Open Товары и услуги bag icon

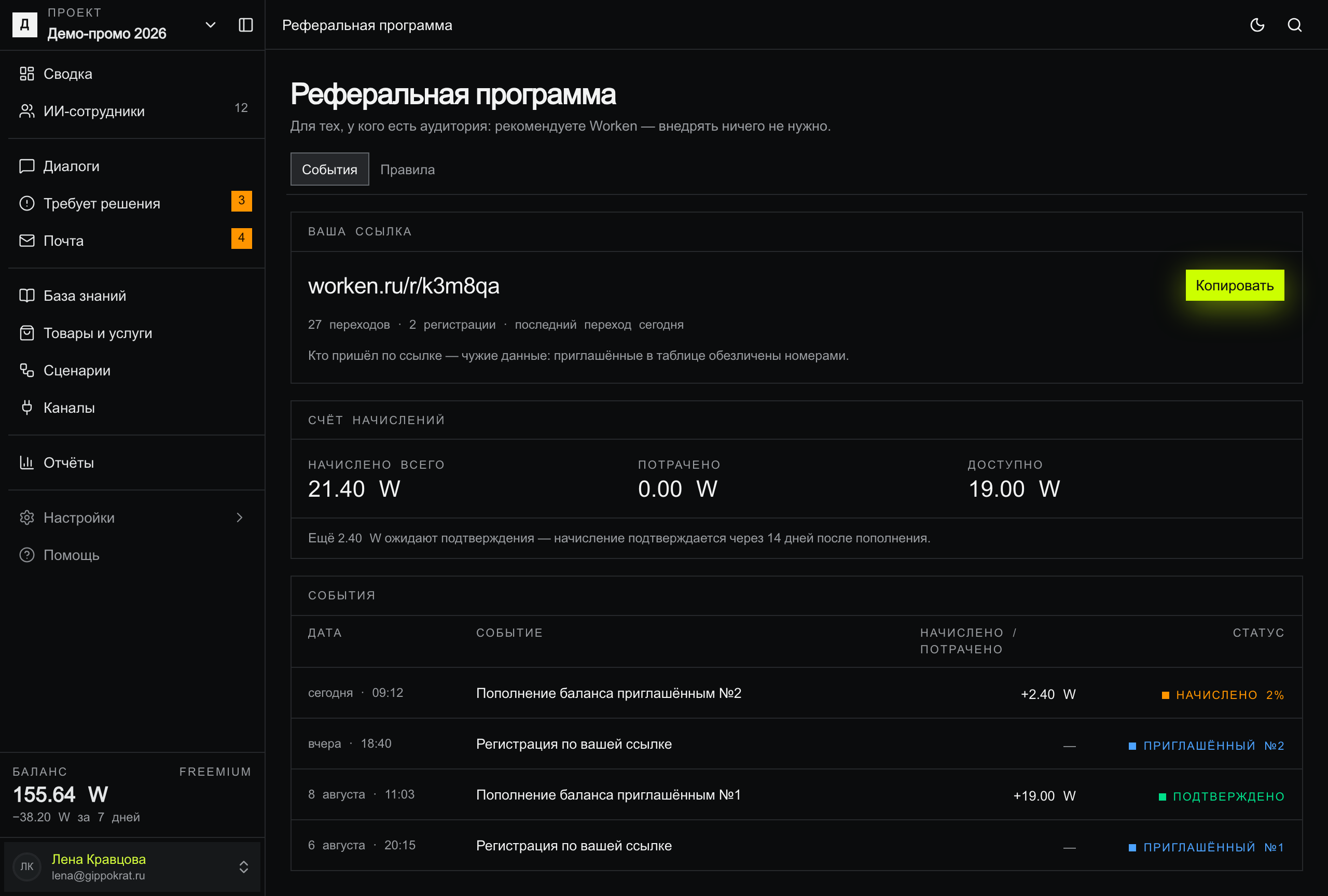tap(27, 333)
